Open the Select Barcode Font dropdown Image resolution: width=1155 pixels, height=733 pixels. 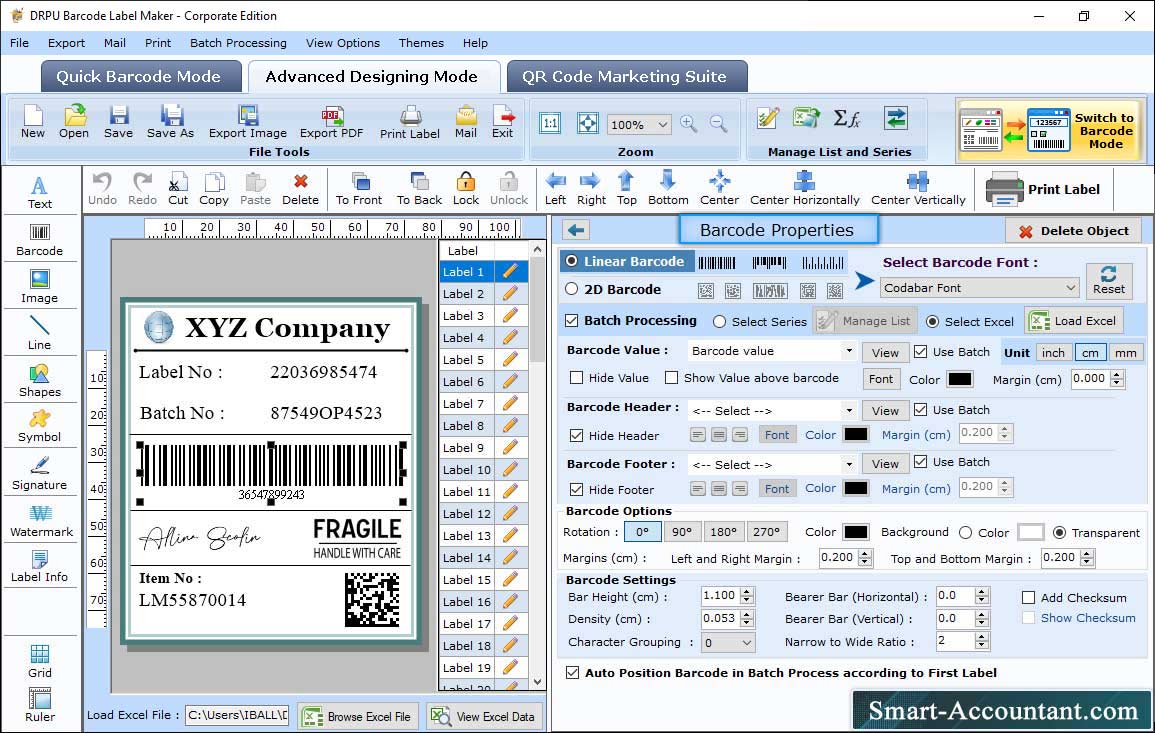tap(1070, 287)
